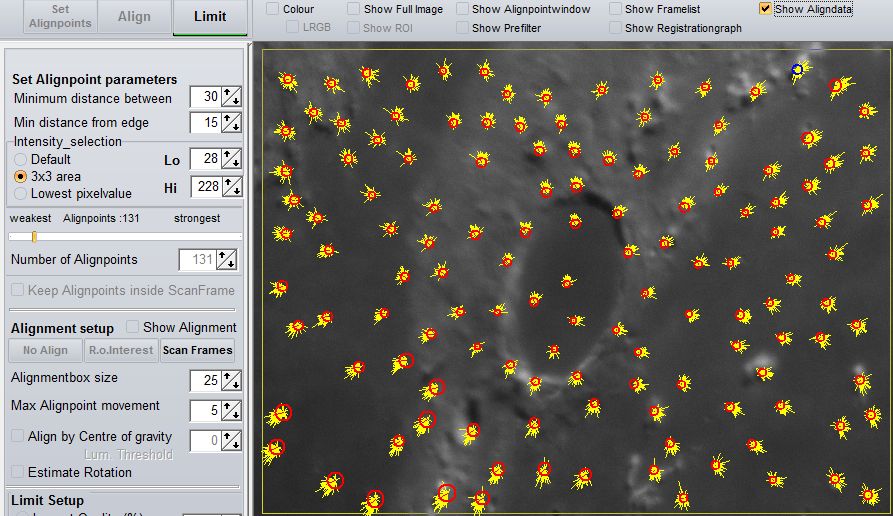Screen dimensions: 893x516
Task: Click the Minimum distance between value field
Action: (x=205, y=97)
